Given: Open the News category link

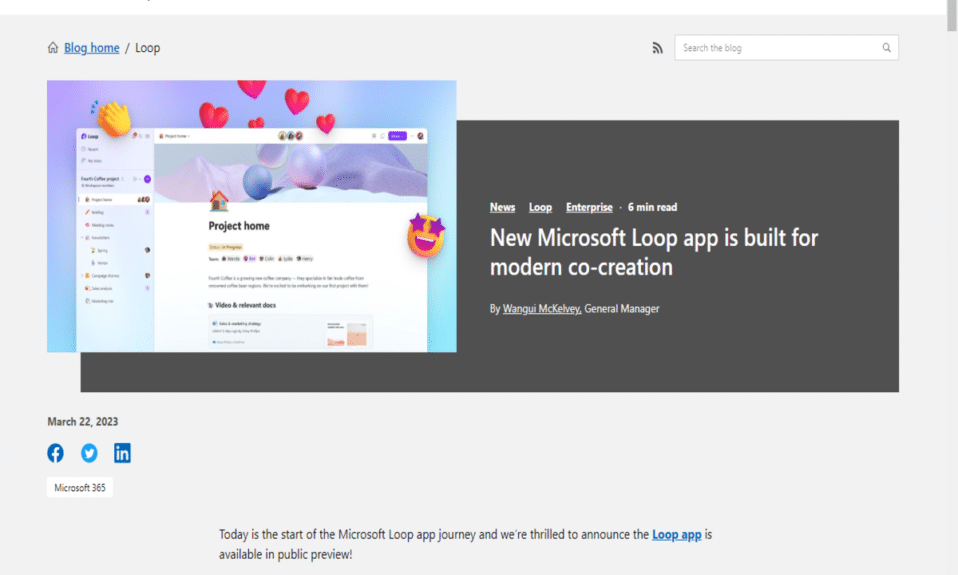Looking at the screenshot, I should pos(502,207).
